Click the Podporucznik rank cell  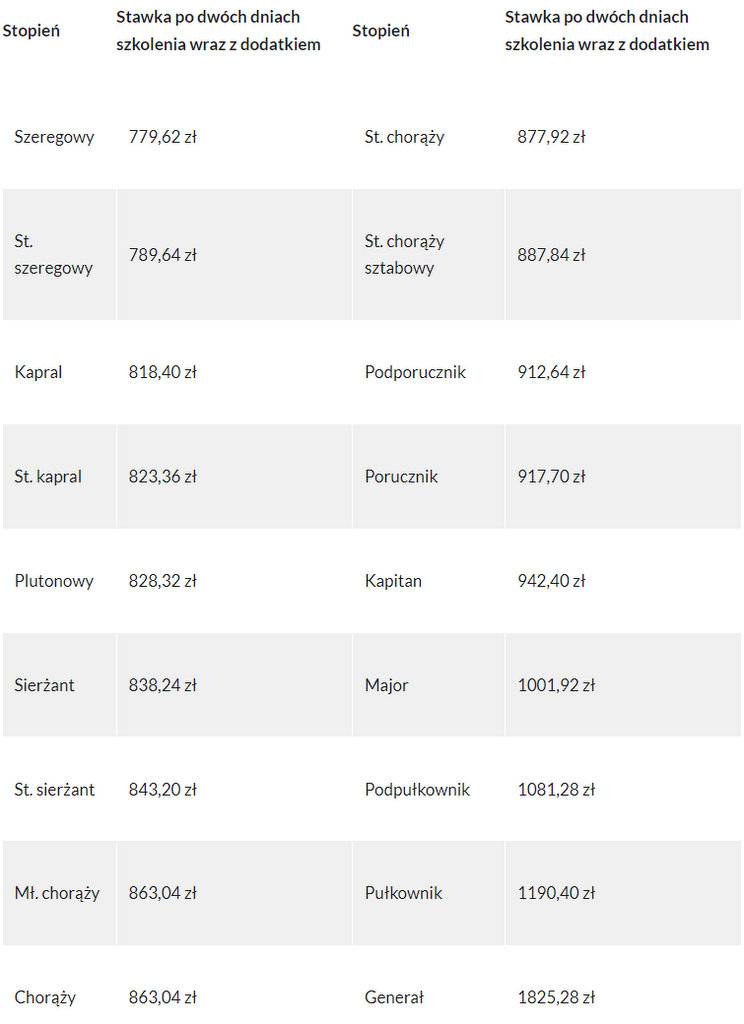pos(415,372)
